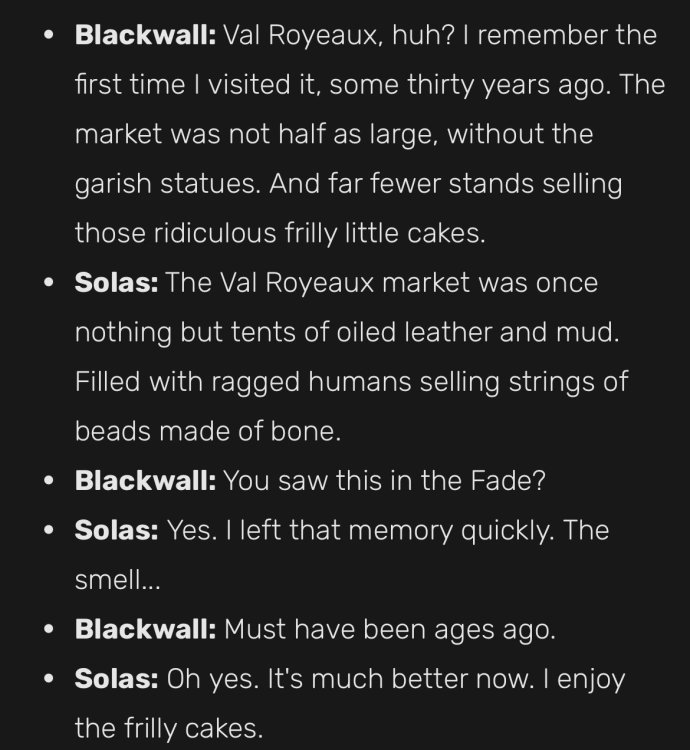Select "Blackwall:" before "Must have been ages ago"
This screenshot has width=690, height=750.
pos(145,630)
